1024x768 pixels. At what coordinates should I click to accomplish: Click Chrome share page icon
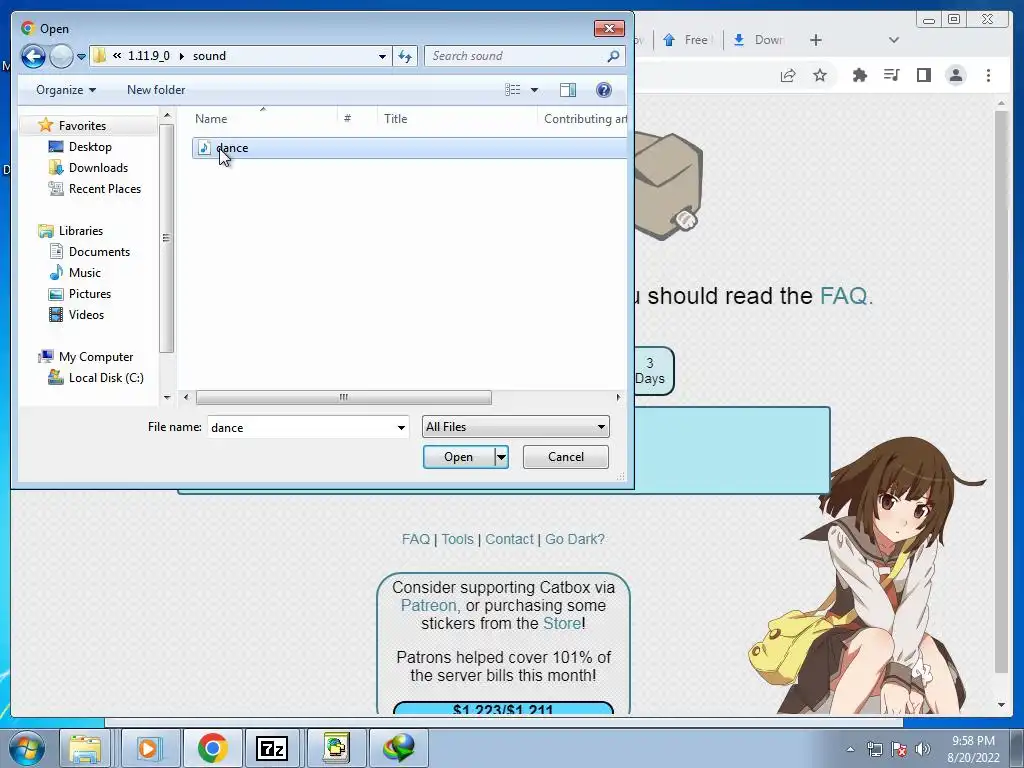[x=788, y=75]
